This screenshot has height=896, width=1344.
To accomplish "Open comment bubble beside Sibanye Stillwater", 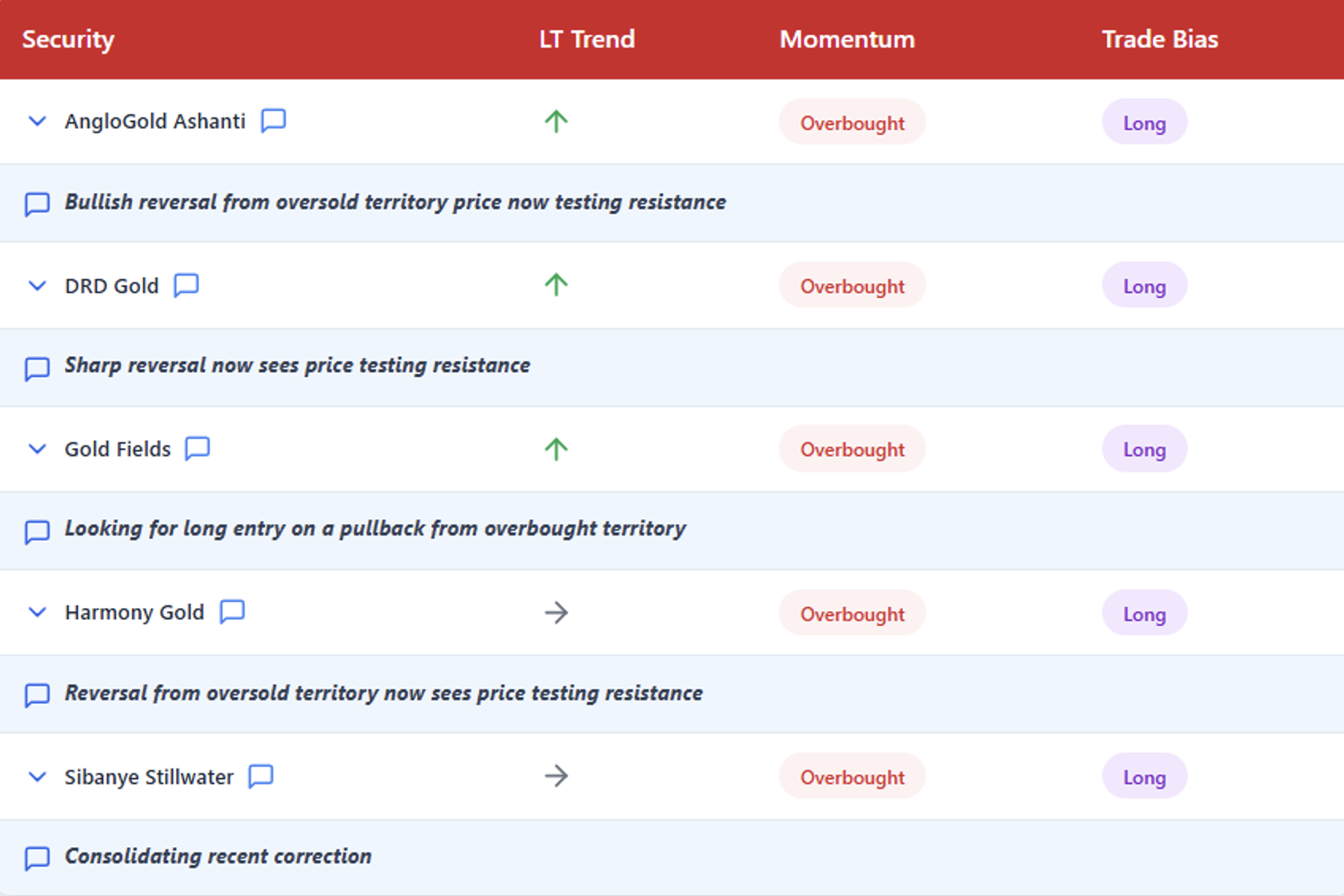I will (x=261, y=776).
